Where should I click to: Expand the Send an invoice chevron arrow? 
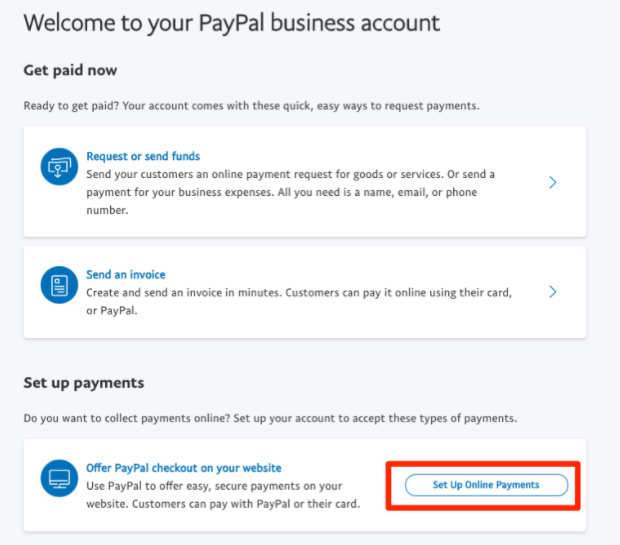(x=553, y=292)
